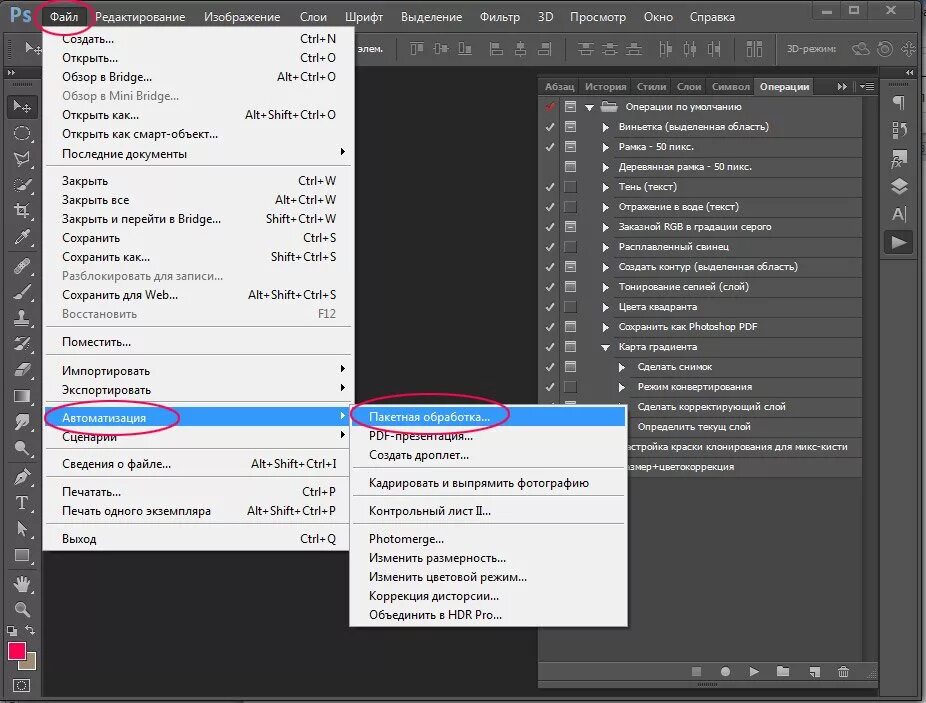Click the tan background color swatch
926x703 pixels.
coord(30,664)
